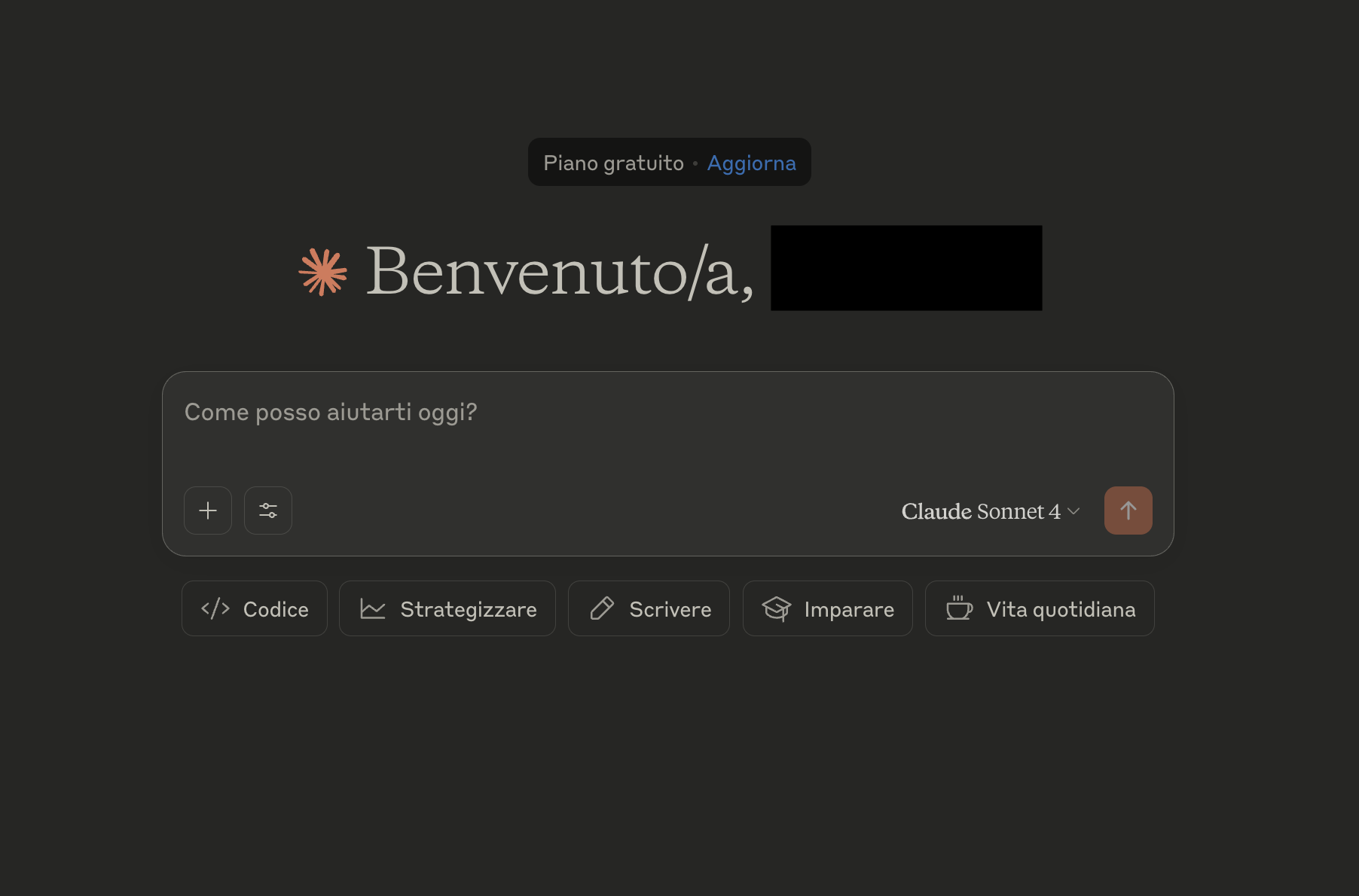This screenshot has height=896, width=1359.
Task: Select the Strategizzare suggestion chip
Action: 447,608
